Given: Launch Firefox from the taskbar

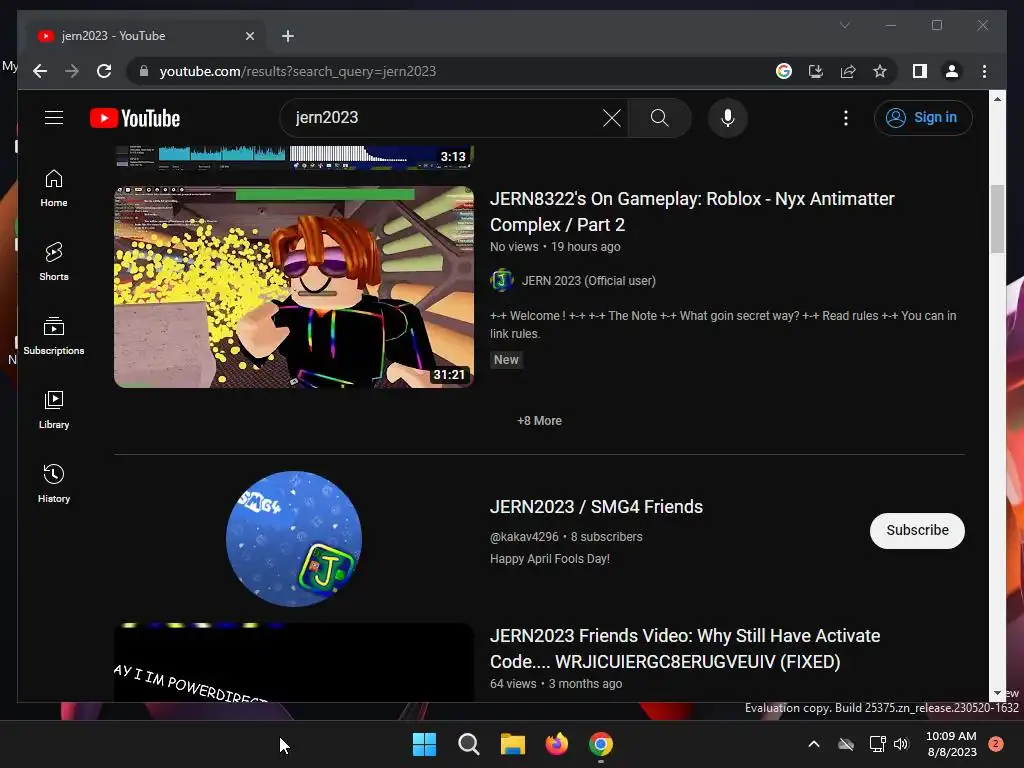Looking at the screenshot, I should 556,744.
